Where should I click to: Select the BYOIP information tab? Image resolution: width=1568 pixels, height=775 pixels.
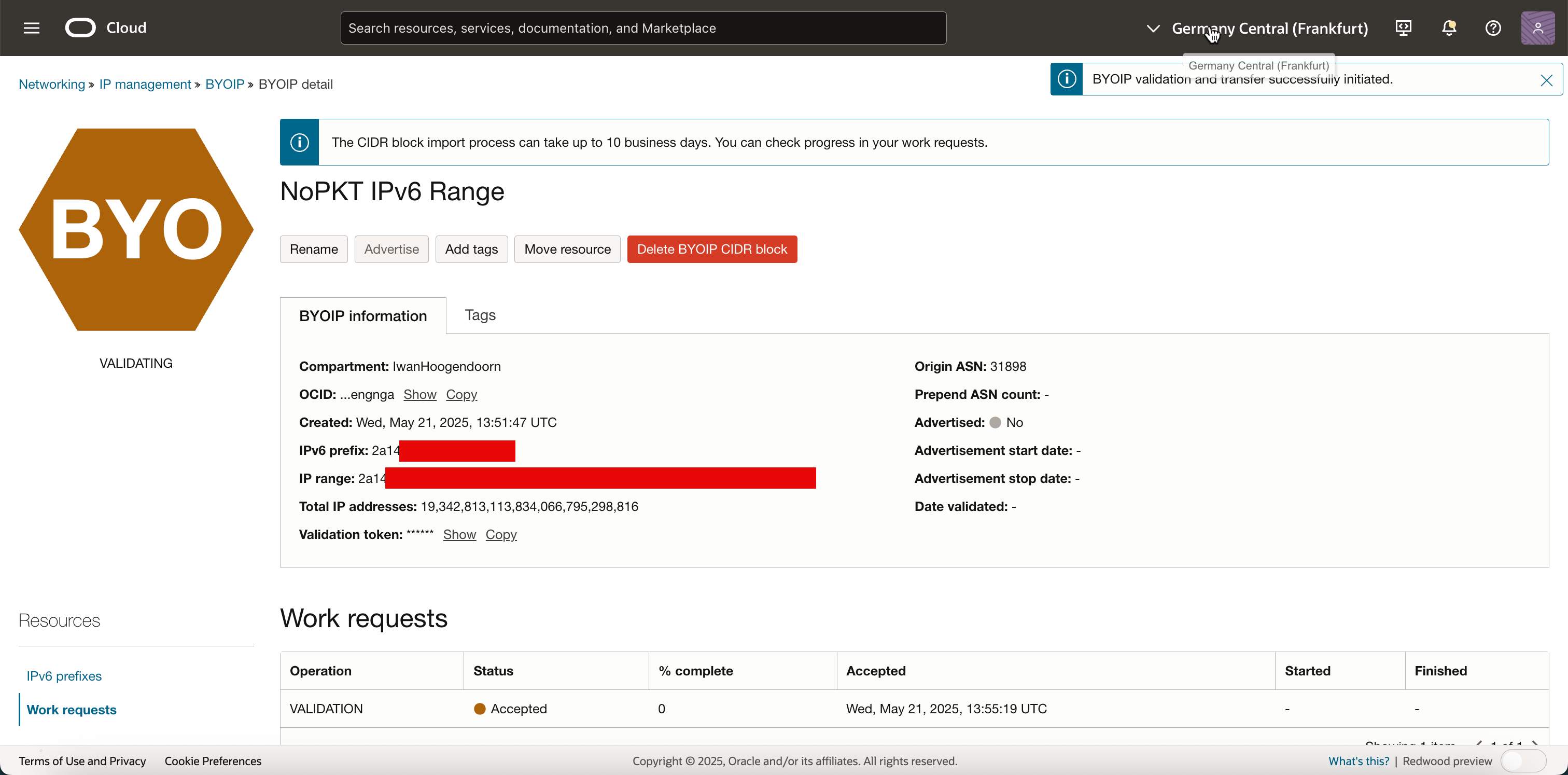tap(363, 316)
